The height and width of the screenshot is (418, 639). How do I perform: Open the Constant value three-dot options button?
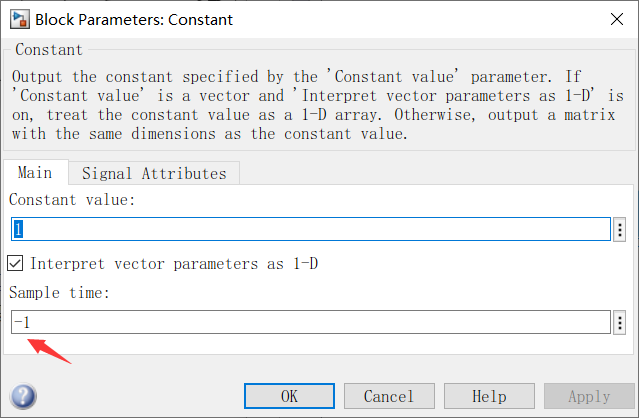coord(620,230)
